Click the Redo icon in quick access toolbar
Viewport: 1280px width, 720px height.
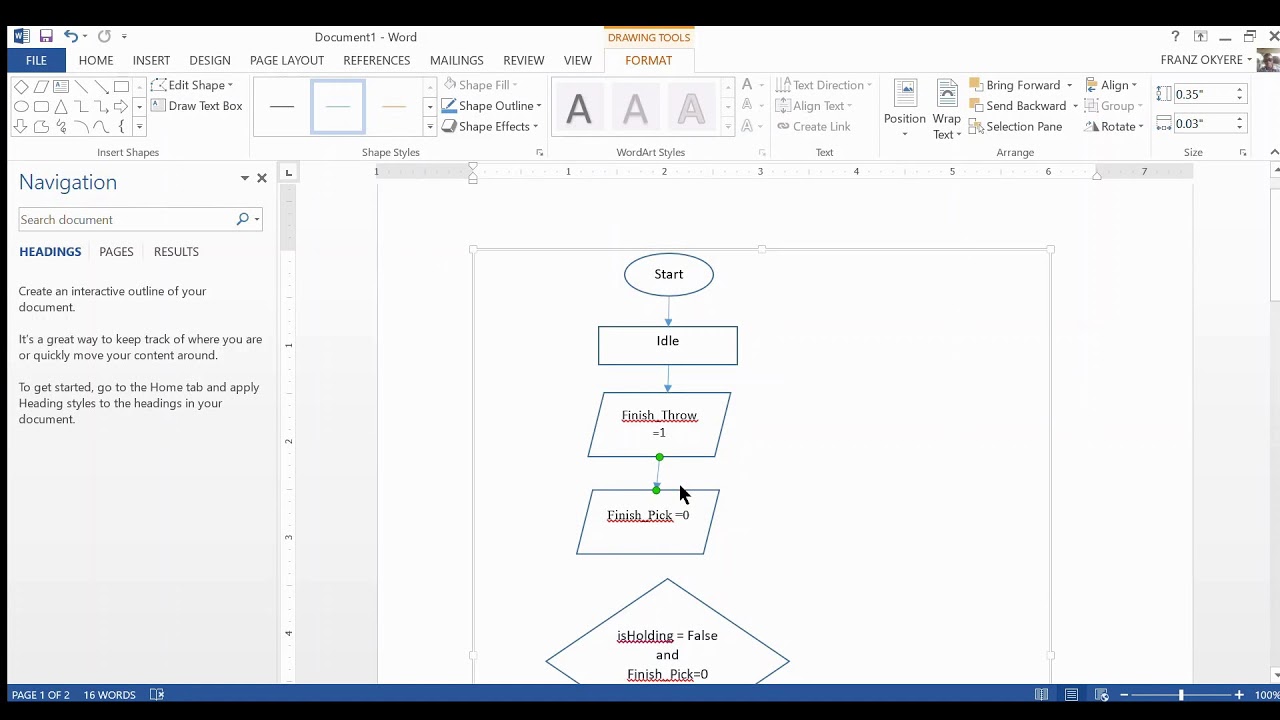(104, 36)
